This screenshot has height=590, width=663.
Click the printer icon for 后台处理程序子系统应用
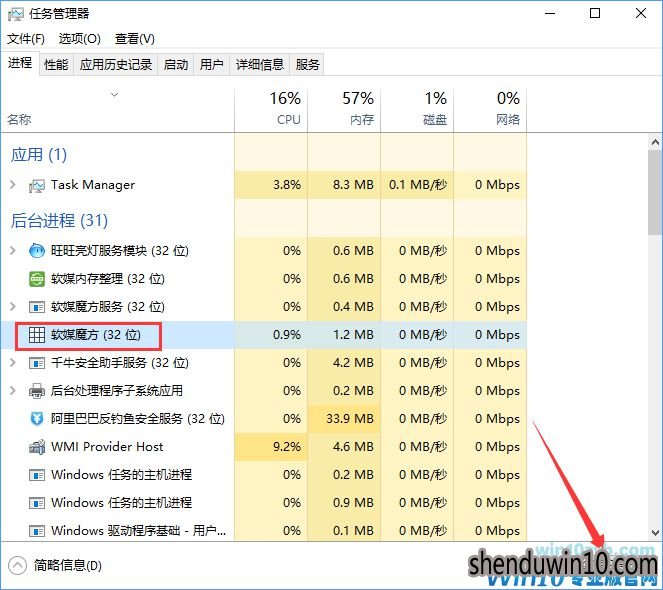coord(37,391)
